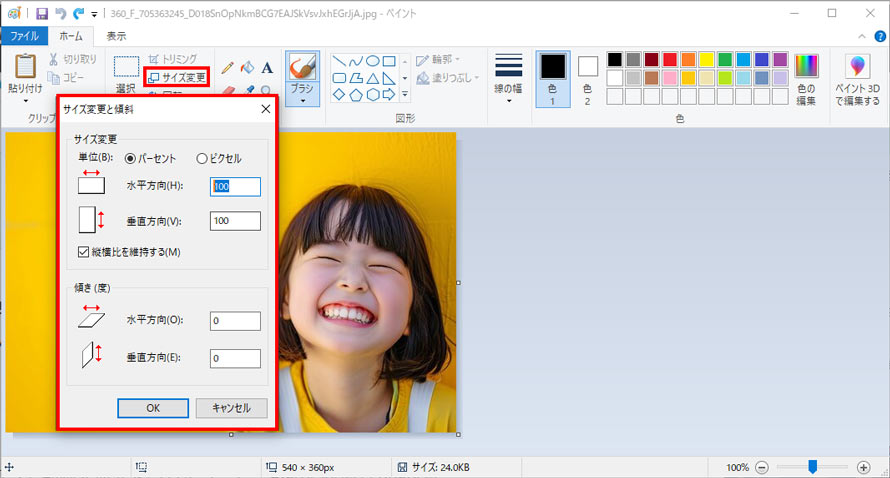Click the Paste (貼り付け) clipboard icon
The height and width of the screenshot is (478, 890).
point(25,66)
